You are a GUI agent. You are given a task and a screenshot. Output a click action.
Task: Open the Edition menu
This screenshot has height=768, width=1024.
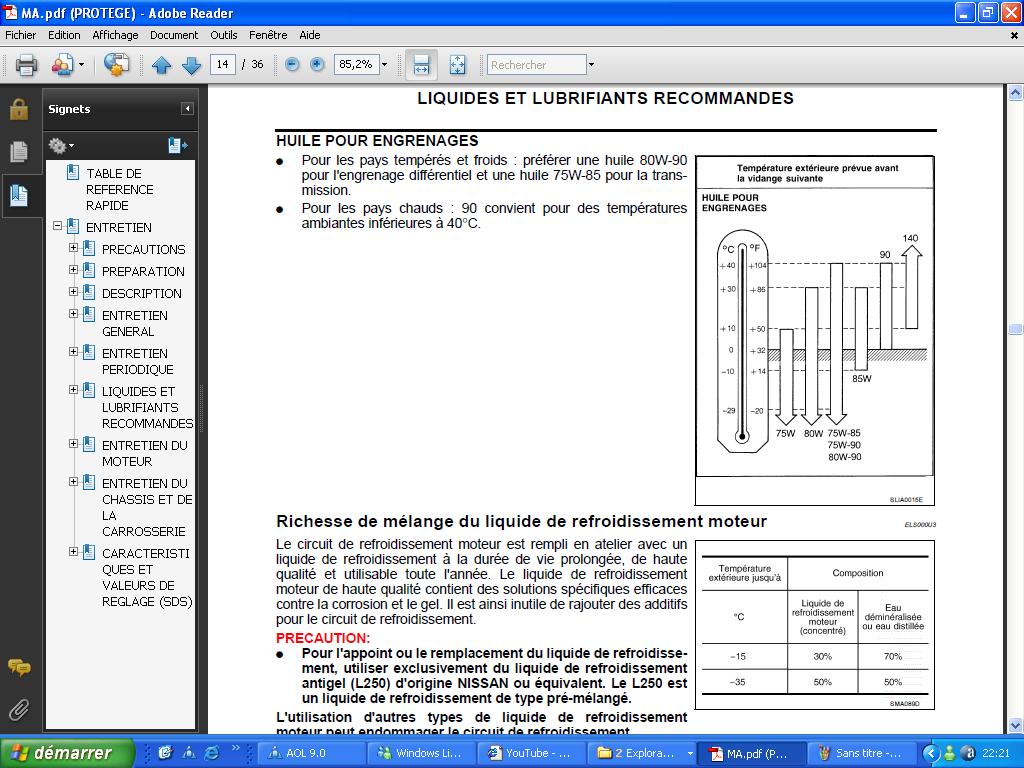click(x=64, y=35)
